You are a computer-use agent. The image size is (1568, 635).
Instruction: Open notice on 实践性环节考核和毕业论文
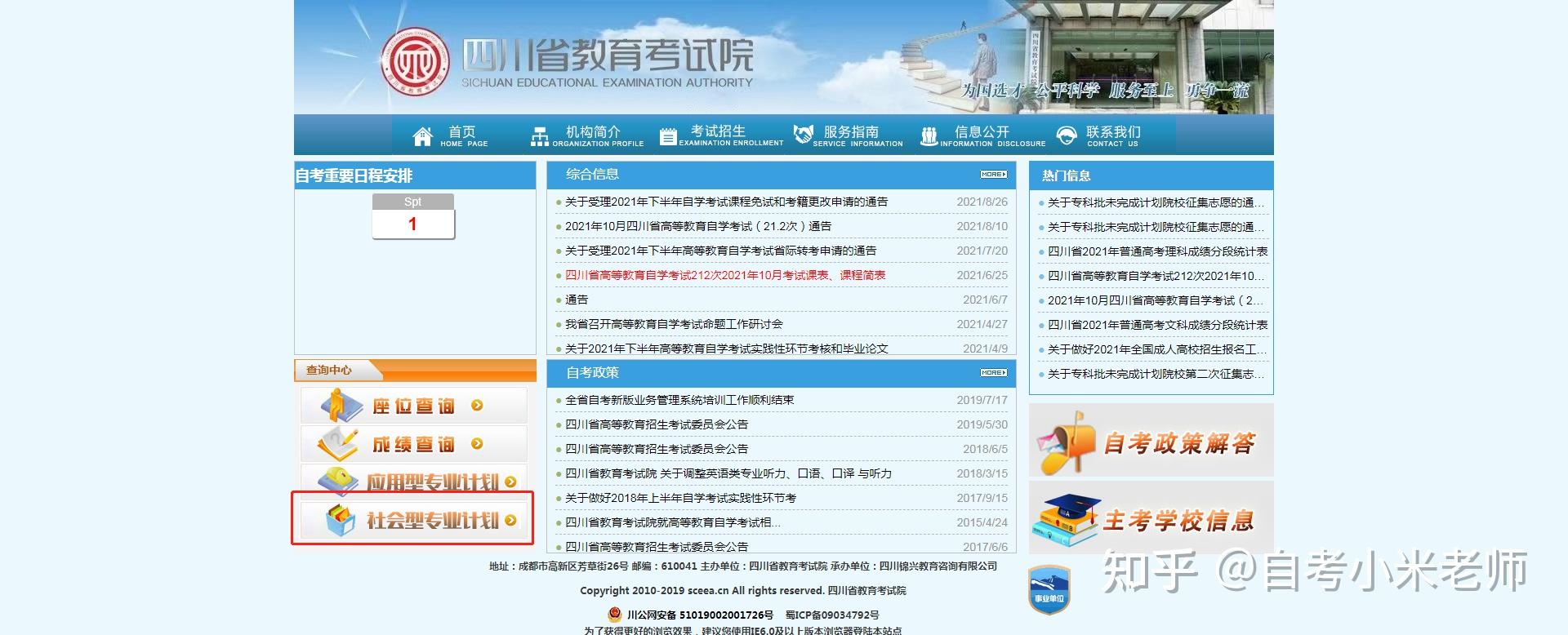[x=726, y=349]
